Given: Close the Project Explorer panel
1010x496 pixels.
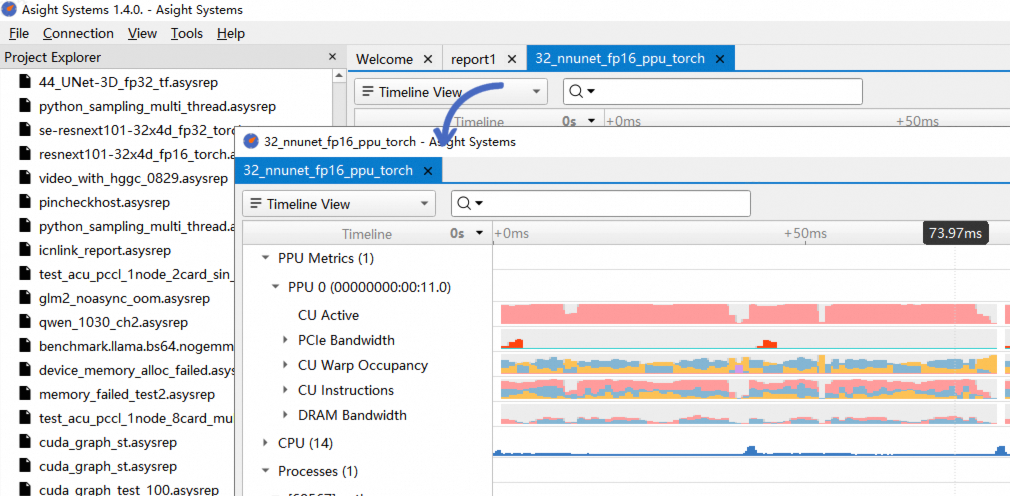Looking at the screenshot, I should click(x=332, y=57).
